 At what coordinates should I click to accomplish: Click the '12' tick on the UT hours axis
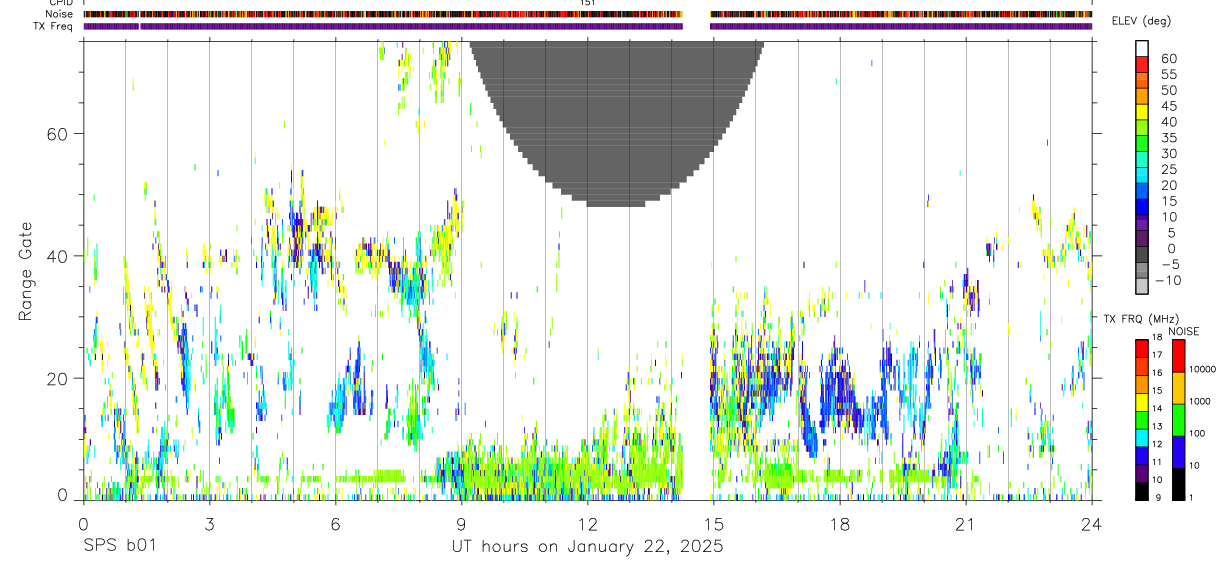click(587, 524)
